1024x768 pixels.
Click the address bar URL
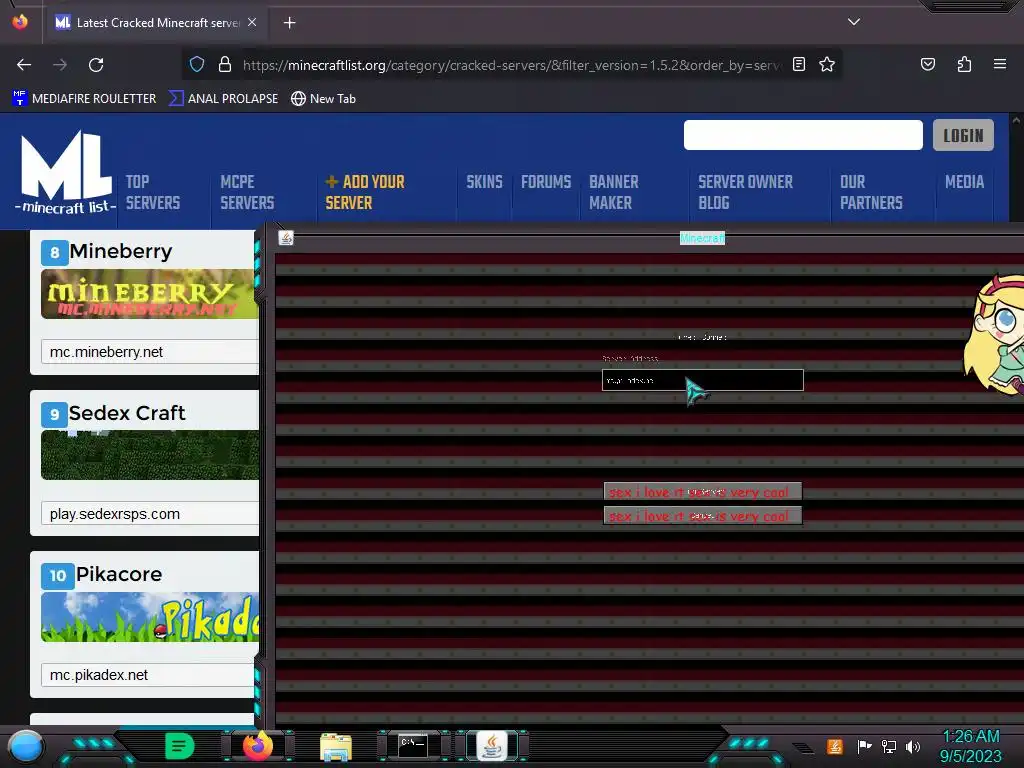(x=511, y=65)
